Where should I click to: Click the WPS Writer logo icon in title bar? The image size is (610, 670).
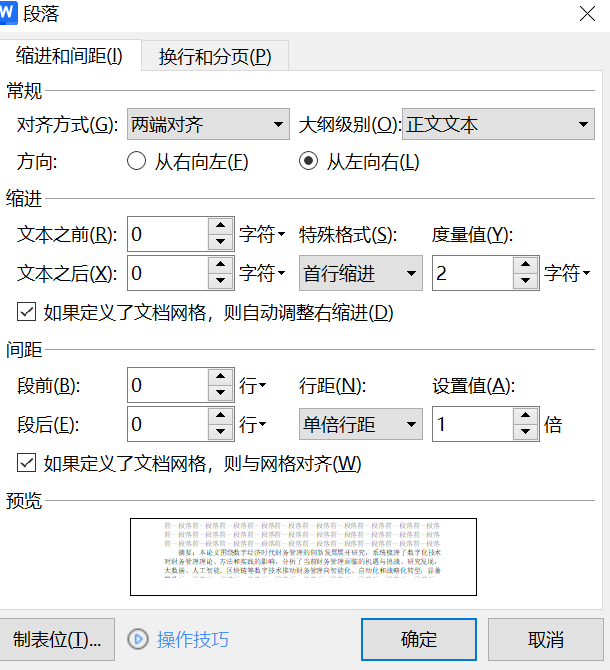pyautogui.click(x=8, y=12)
